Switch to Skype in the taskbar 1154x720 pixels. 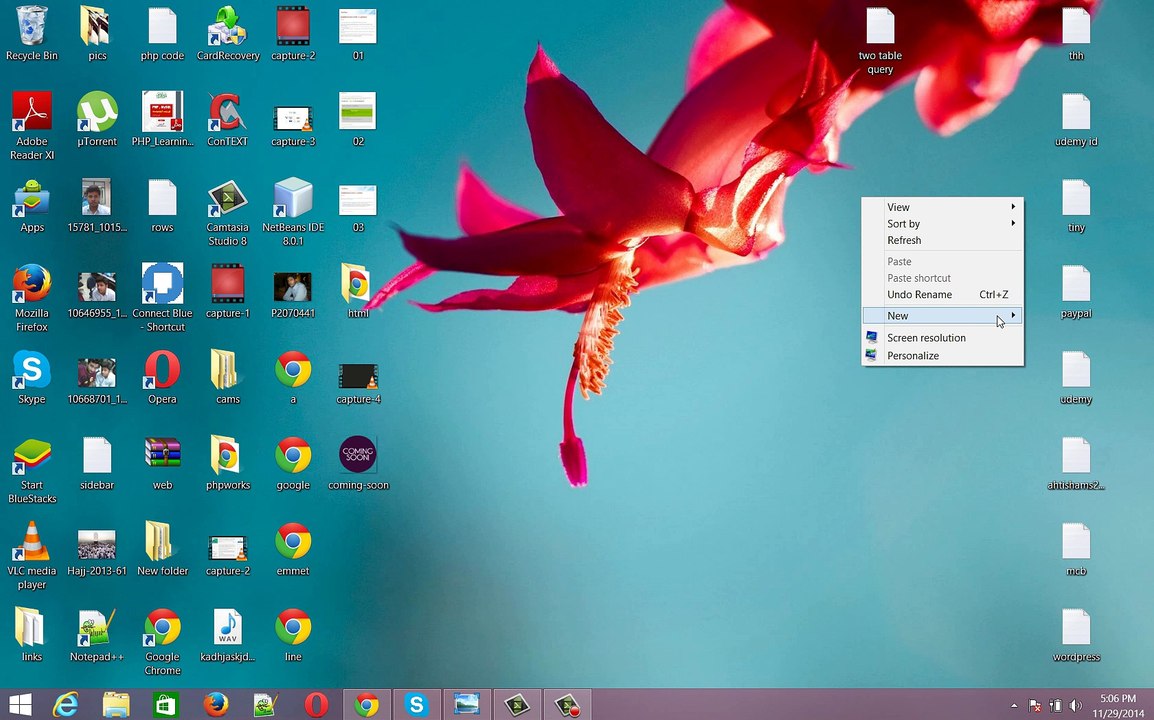417,705
